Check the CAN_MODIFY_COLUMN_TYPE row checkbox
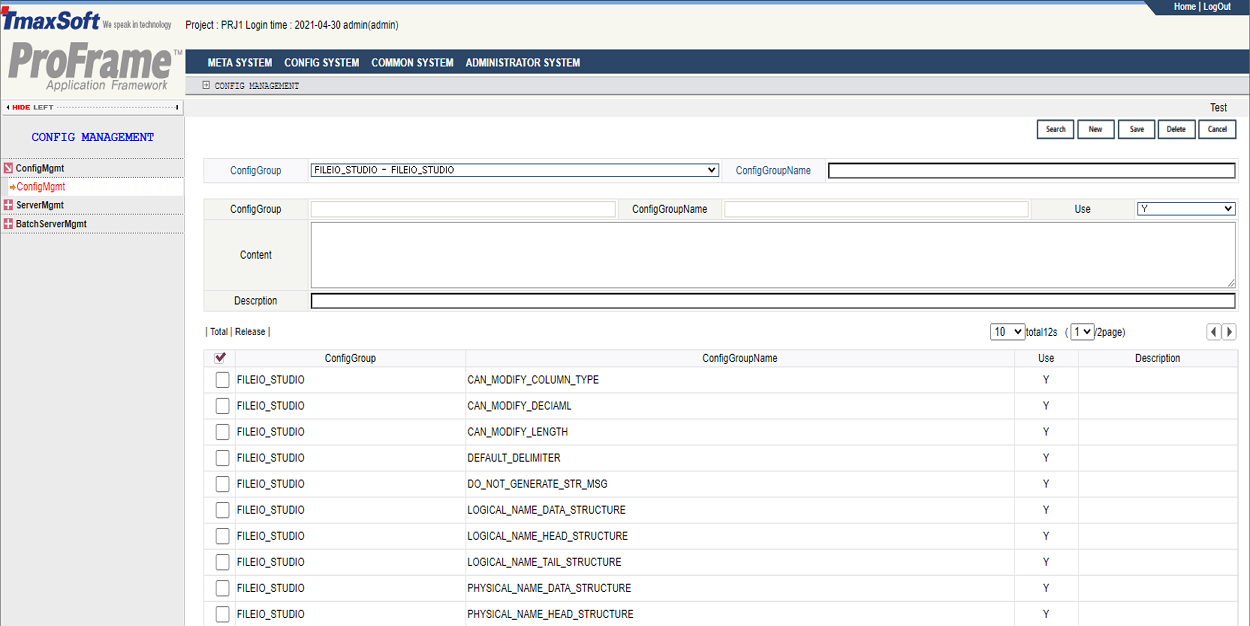The image size is (1250, 626). (x=222, y=380)
